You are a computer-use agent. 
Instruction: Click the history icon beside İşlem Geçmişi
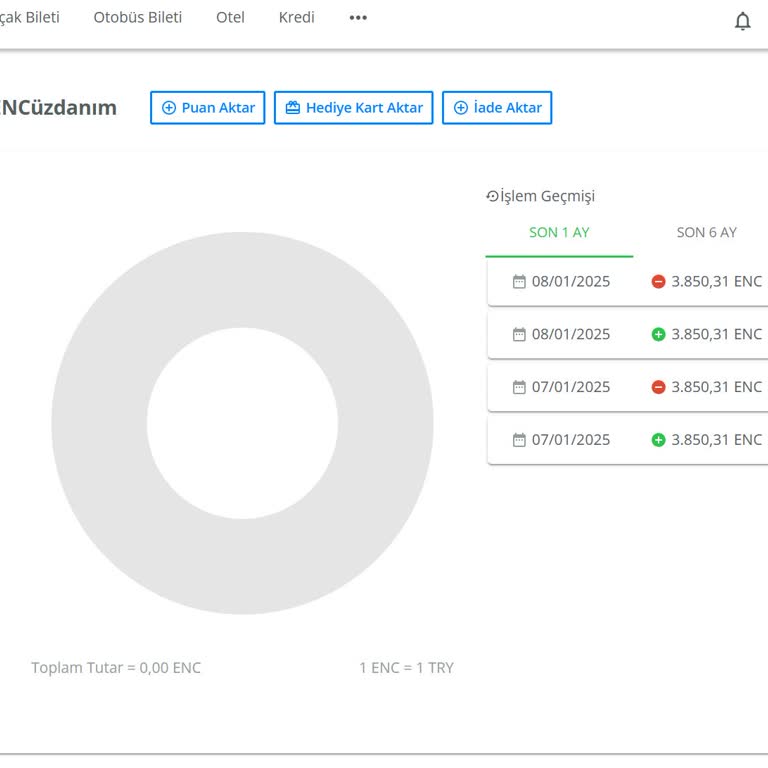point(492,196)
